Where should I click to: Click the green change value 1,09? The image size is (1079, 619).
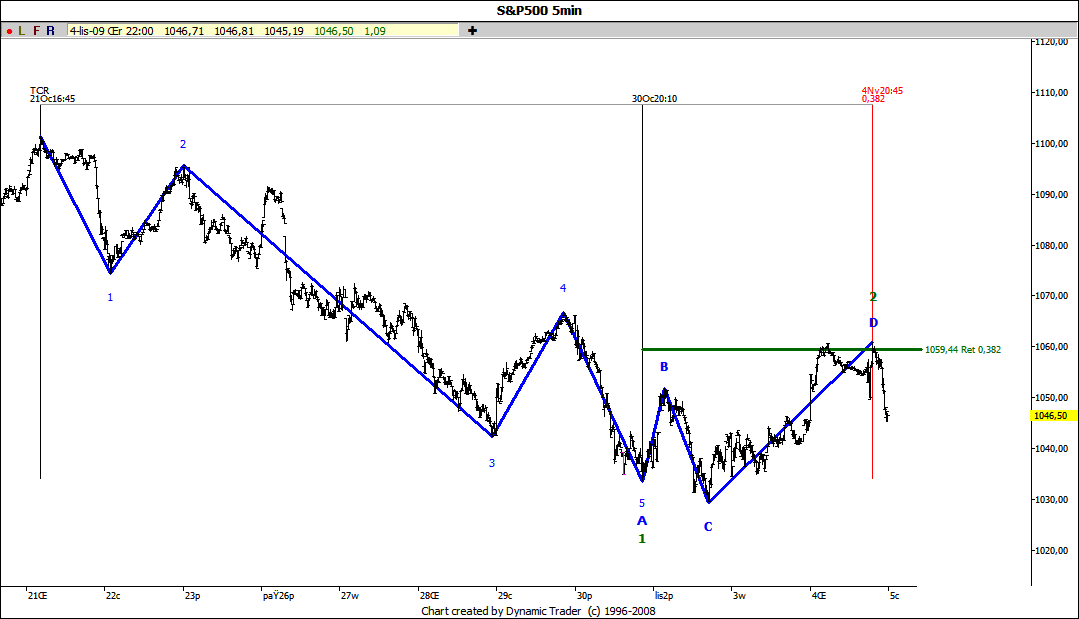point(375,31)
